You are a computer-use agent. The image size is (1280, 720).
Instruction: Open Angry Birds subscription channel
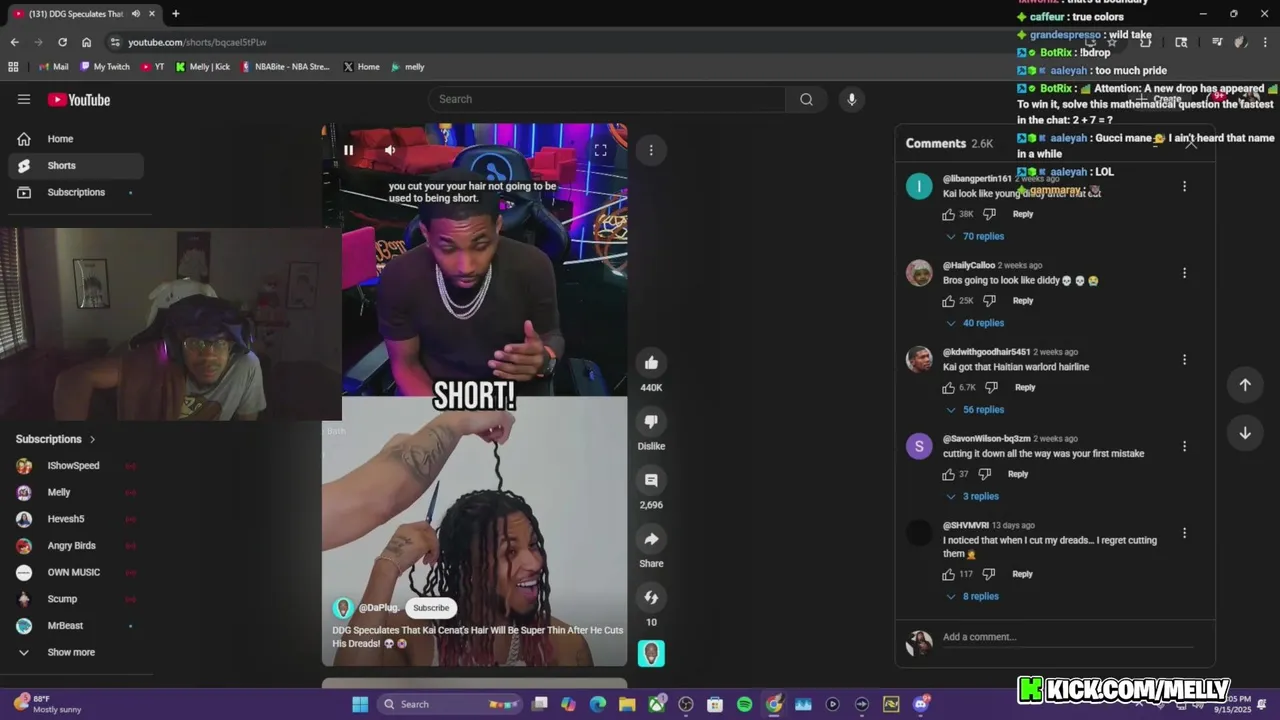coord(76,546)
